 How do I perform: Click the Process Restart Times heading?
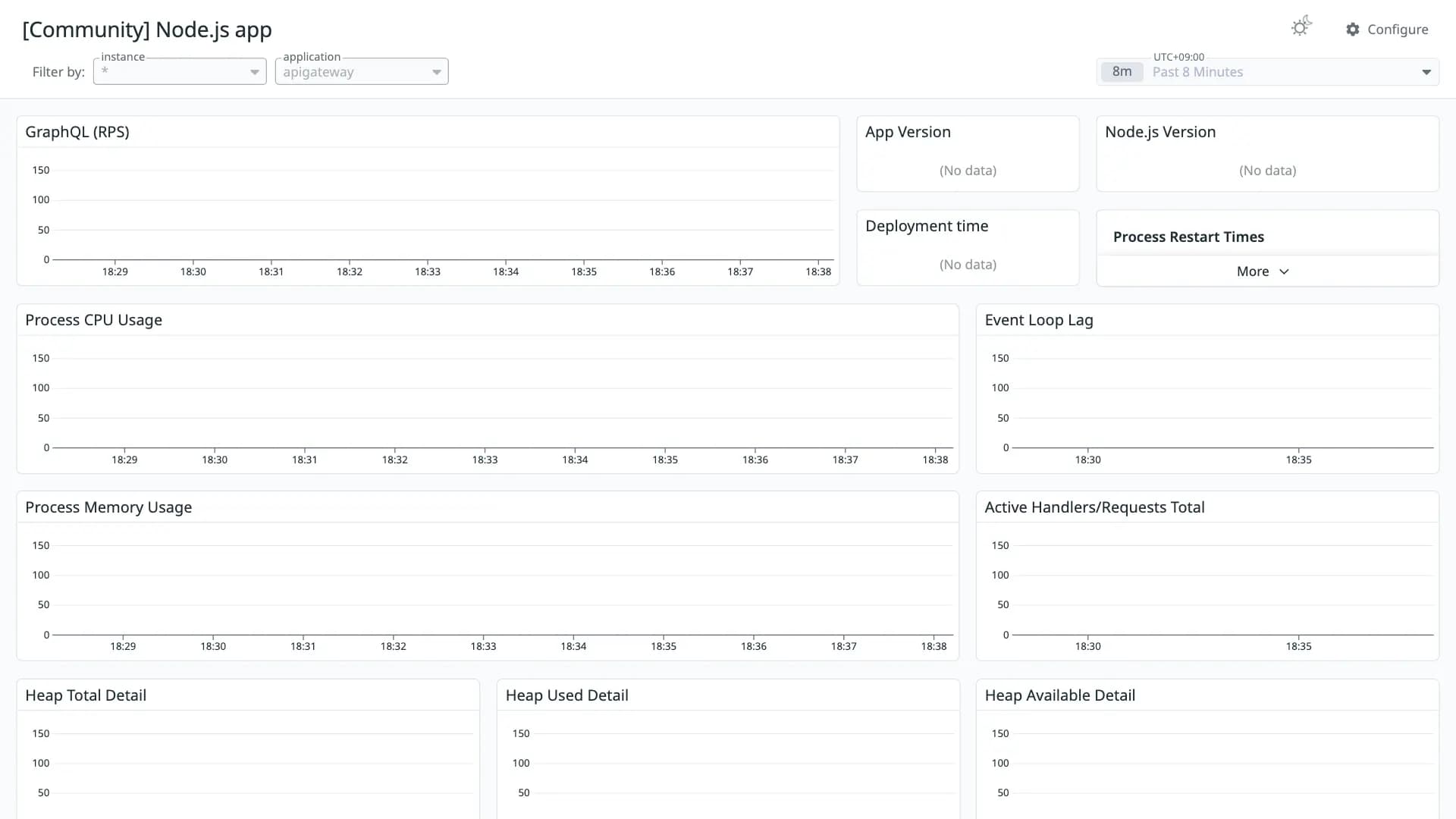1188,237
